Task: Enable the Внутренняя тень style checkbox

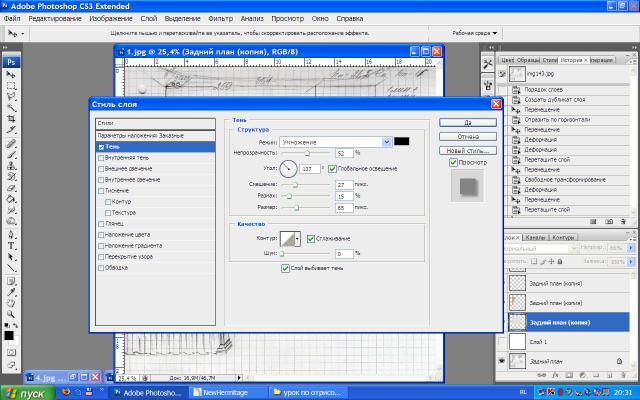Action: point(100,157)
